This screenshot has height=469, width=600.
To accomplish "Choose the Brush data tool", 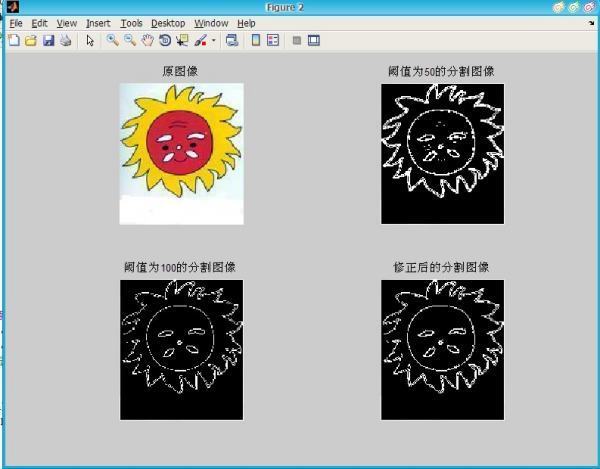I will pyautogui.click(x=201, y=40).
